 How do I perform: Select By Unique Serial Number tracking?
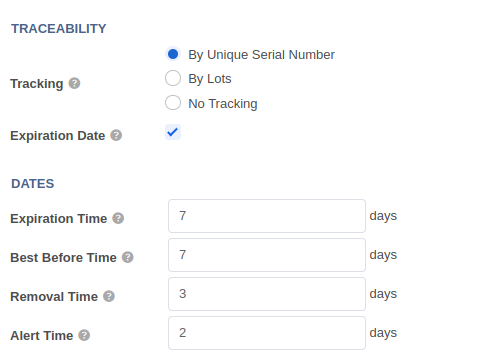coord(173,54)
